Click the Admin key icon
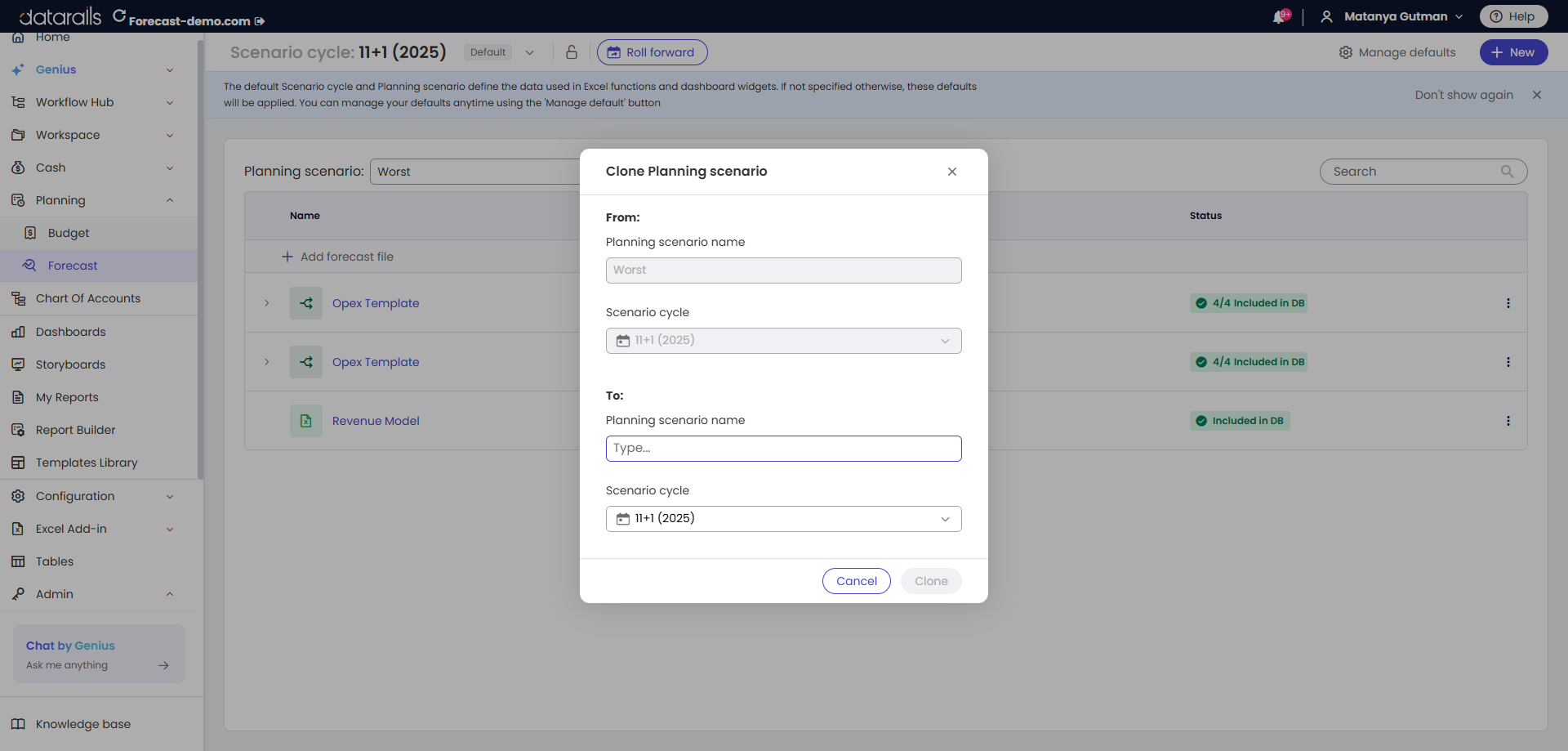The width and height of the screenshot is (1568, 751). (x=18, y=594)
